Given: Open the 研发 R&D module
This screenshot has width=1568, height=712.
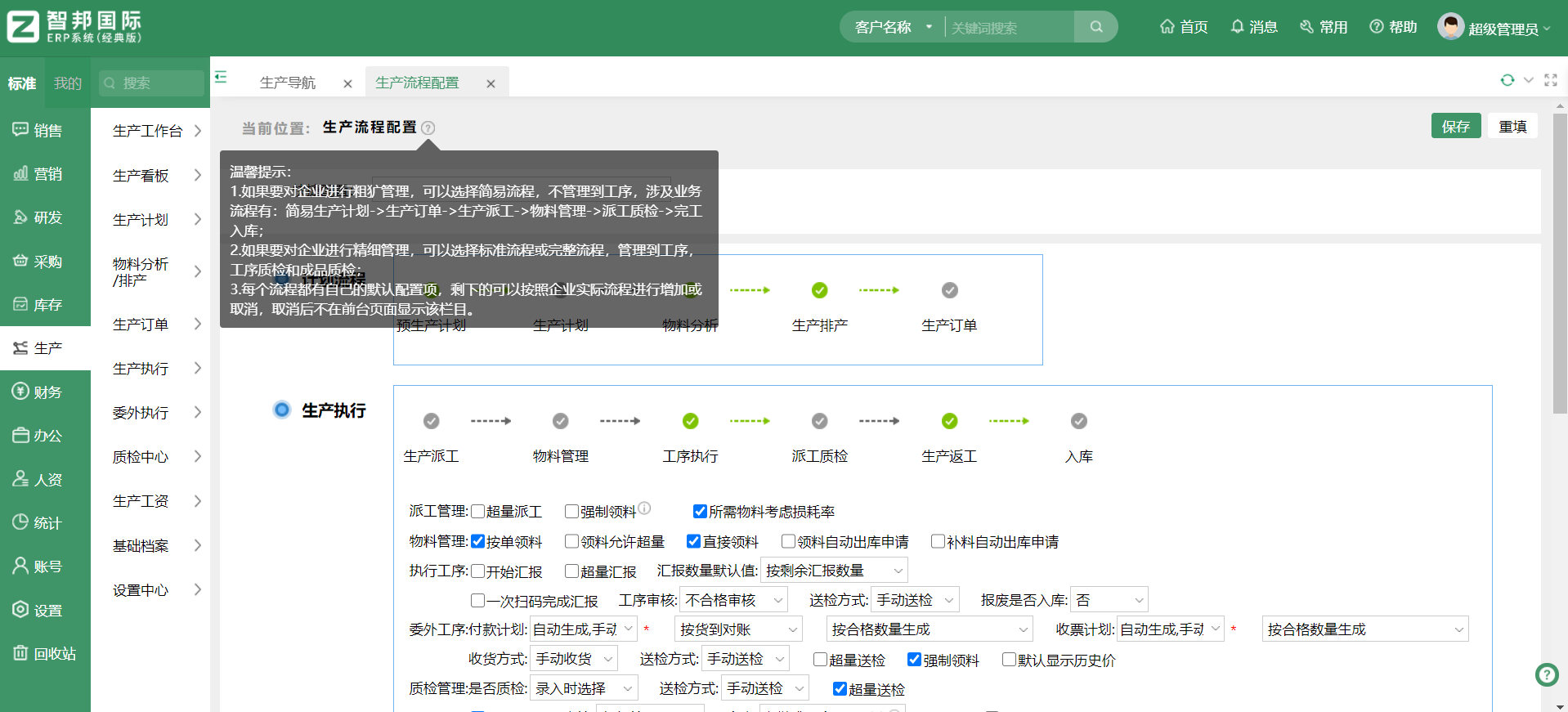Looking at the screenshot, I should (x=38, y=217).
